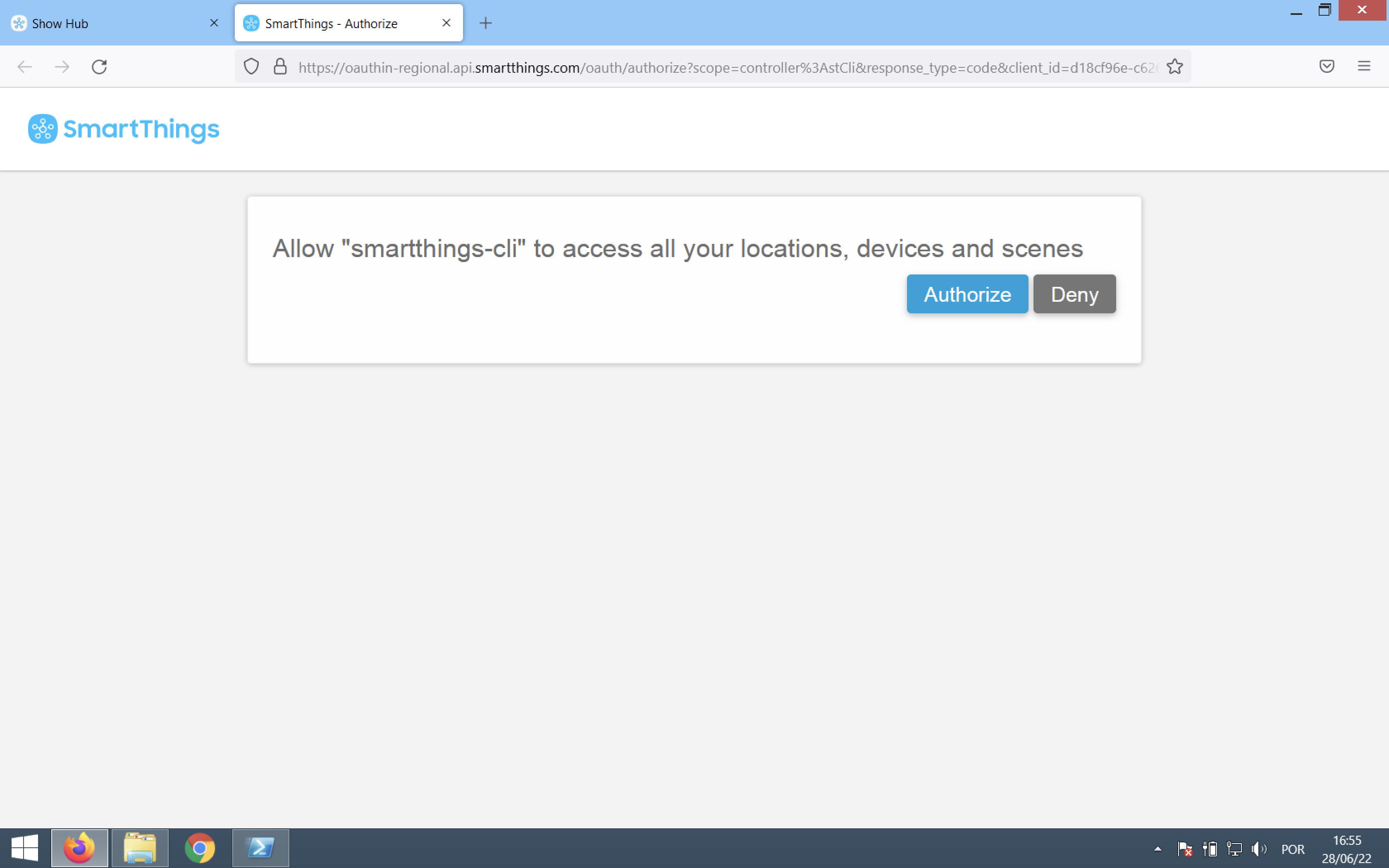The height and width of the screenshot is (868, 1389).
Task: Bookmark this page with the star icon
Action: coord(1174,67)
